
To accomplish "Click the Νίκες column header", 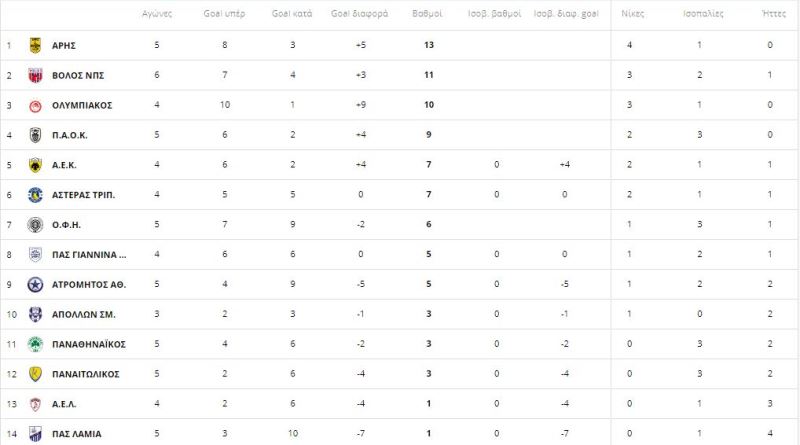I will click(x=633, y=14).
